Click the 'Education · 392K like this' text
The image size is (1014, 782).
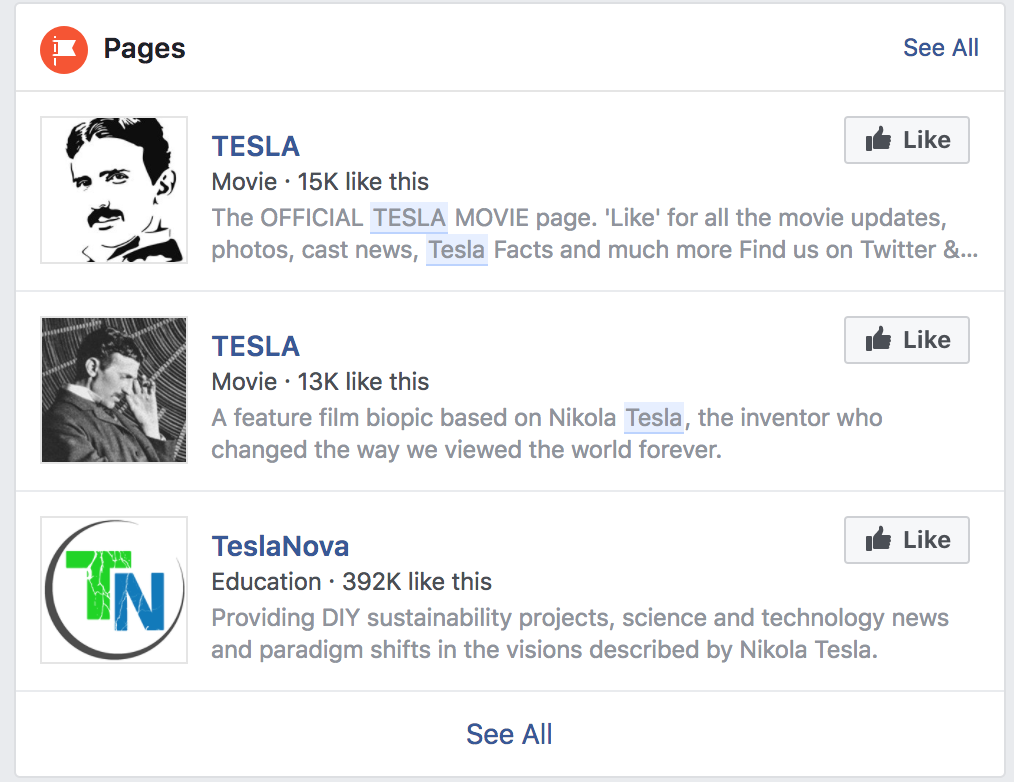pos(352,582)
